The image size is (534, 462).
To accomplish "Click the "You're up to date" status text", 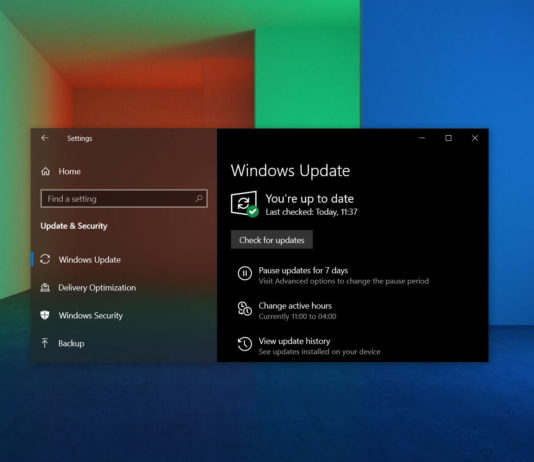I will point(310,198).
